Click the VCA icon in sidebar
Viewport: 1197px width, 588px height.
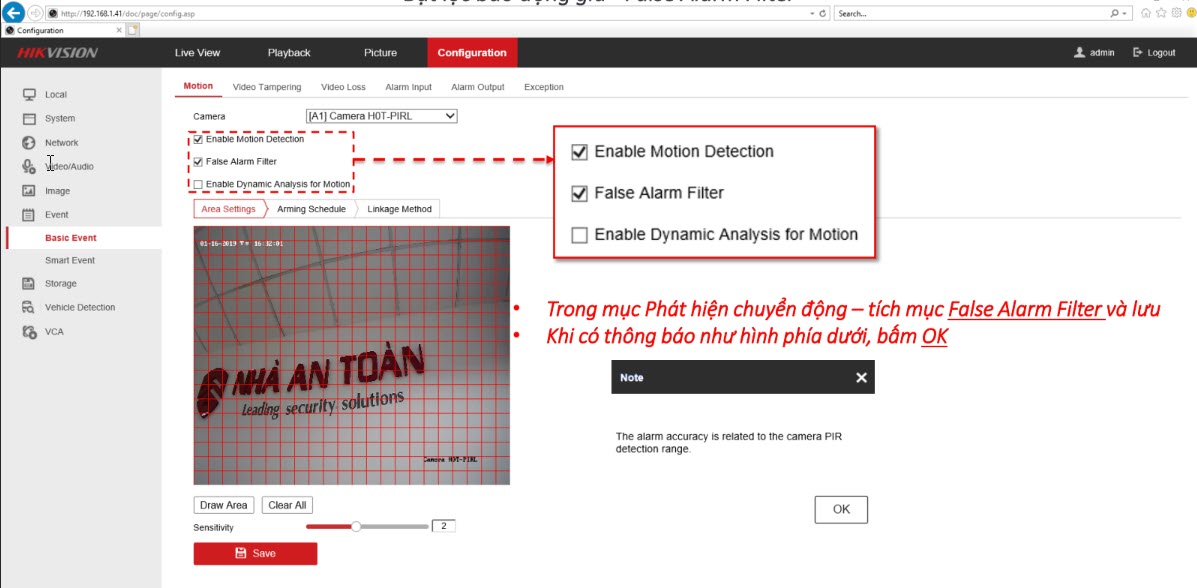(29, 332)
